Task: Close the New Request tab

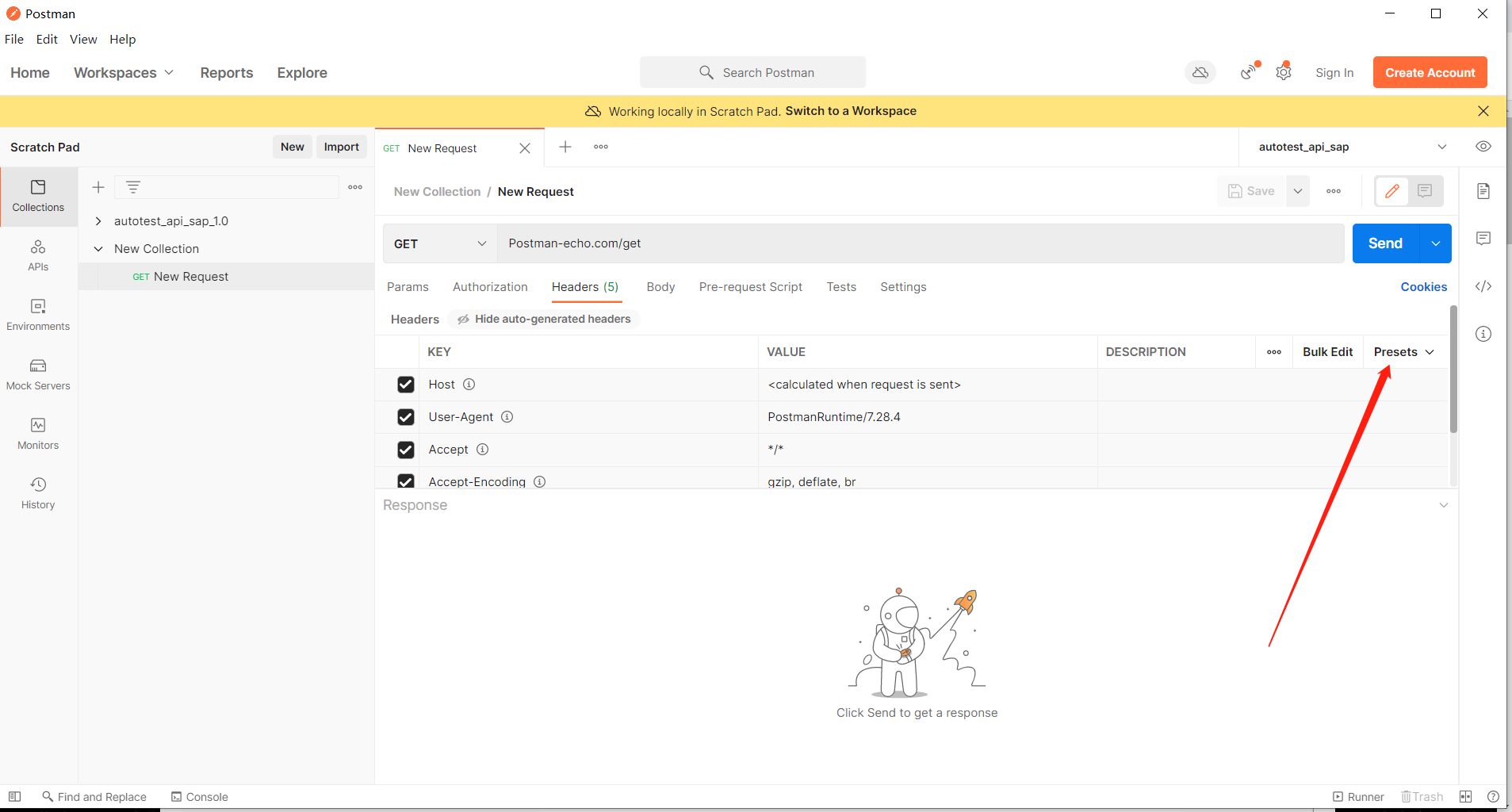Action: point(525,148)
